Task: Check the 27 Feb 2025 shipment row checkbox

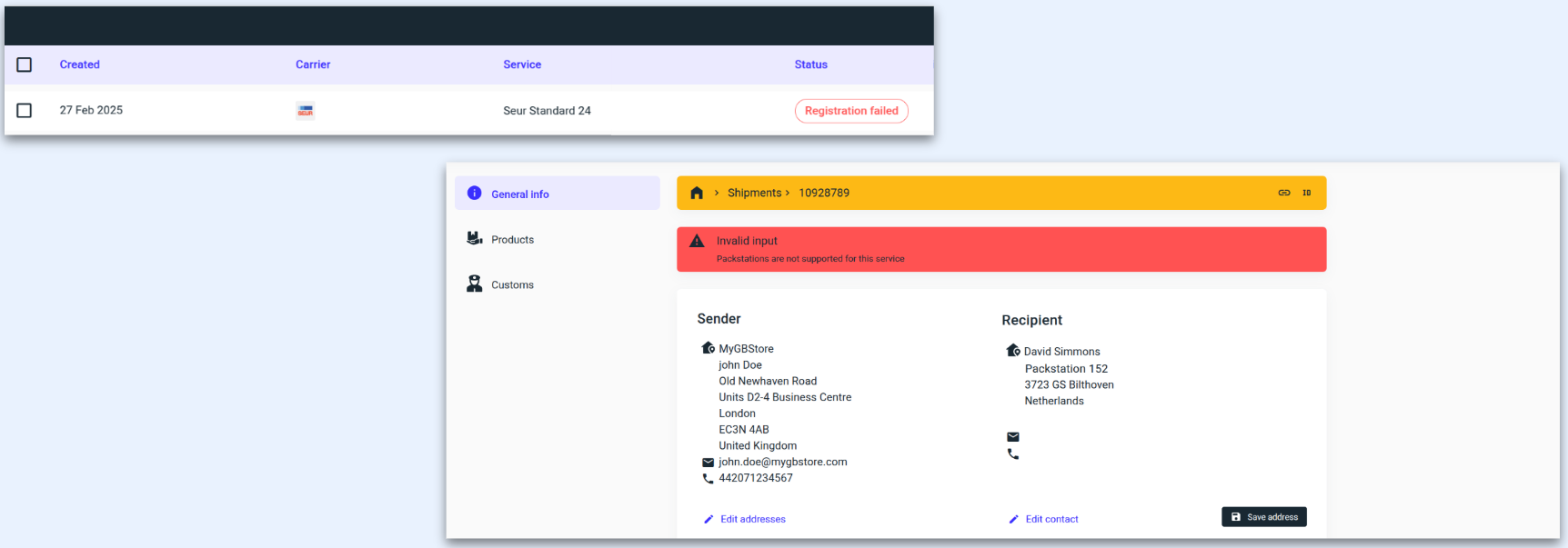Action: click(25, 110)
